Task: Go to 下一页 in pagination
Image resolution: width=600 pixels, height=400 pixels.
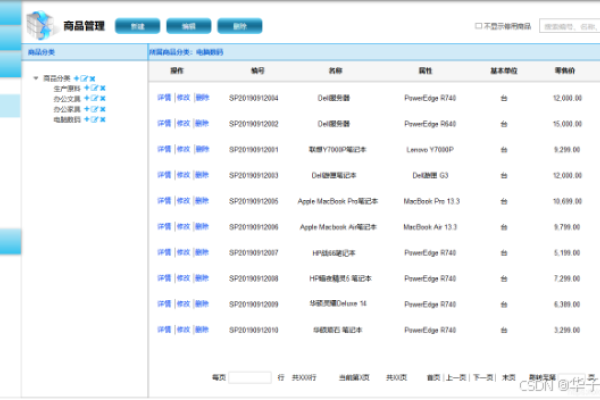Action: click(483, 377)
